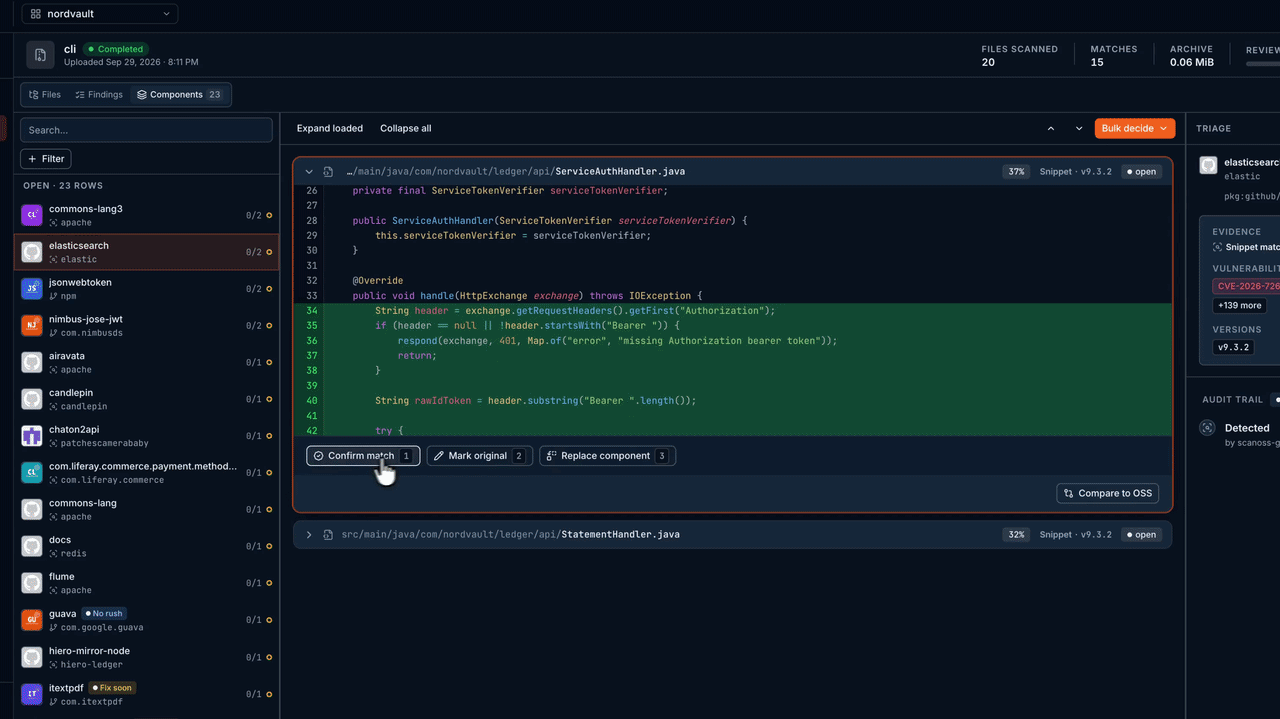Click code line 34 String header
Viewport: 1280px width, 719px height.
click(575, 311)
